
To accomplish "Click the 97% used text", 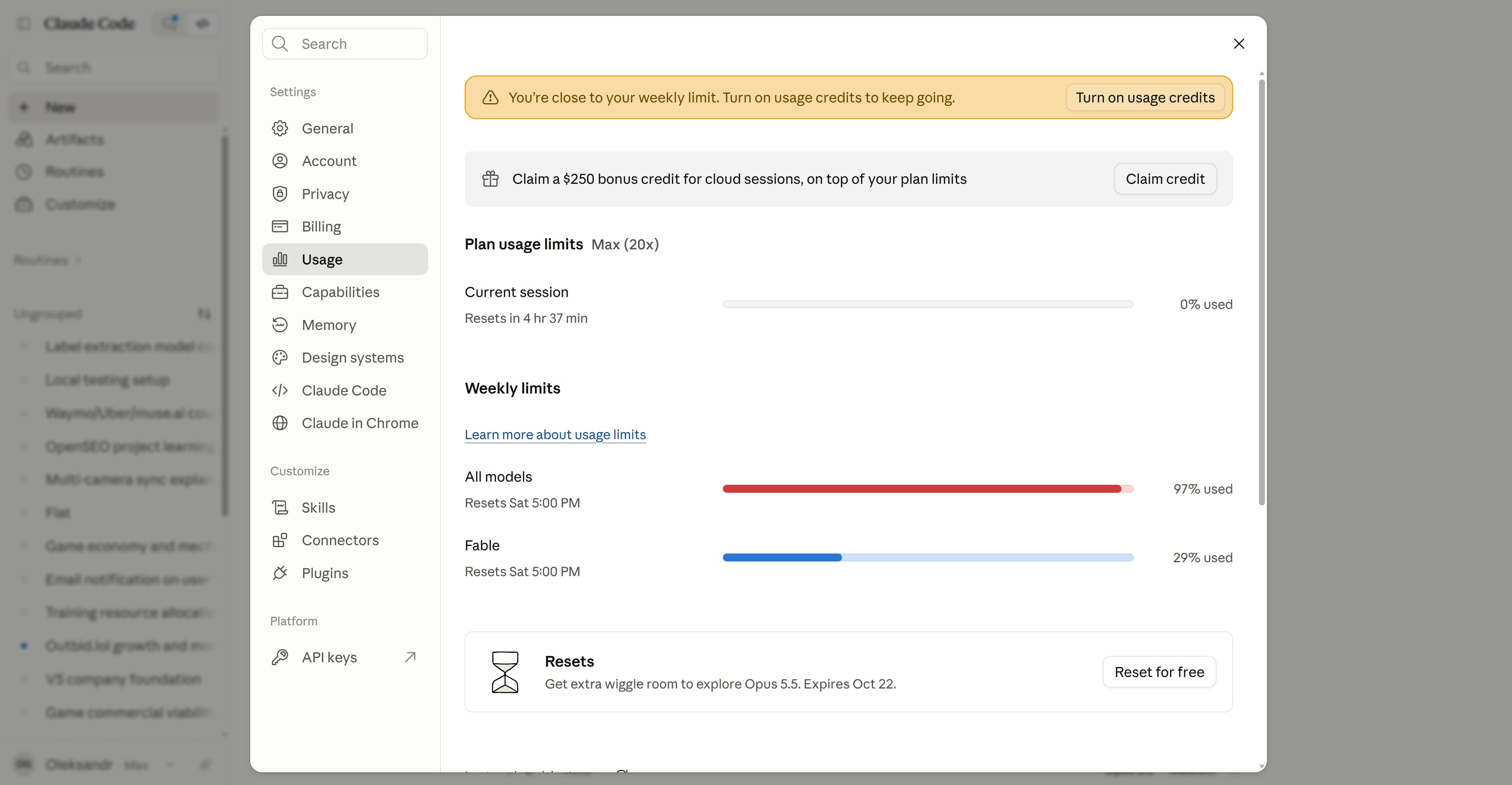I will pyautogui.click(x=1203, y=489).
